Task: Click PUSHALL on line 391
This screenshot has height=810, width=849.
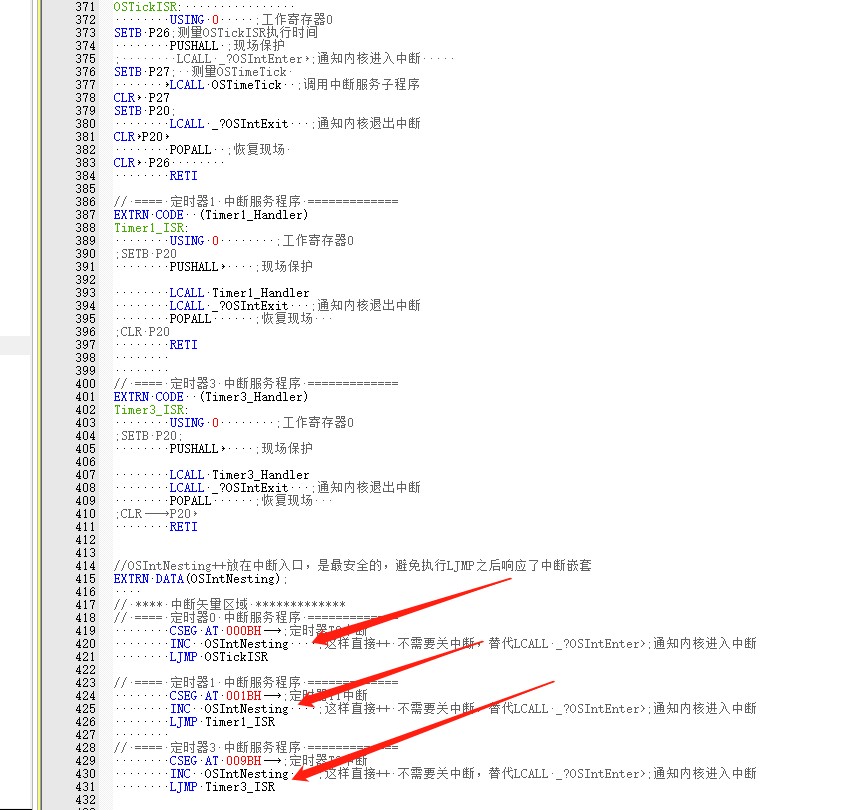Action: 194,267
